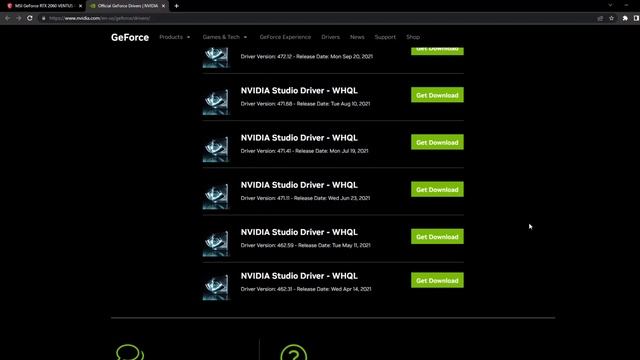Share this page using the share icon
This screenshot has height=360, width=640.
(600, 18)
